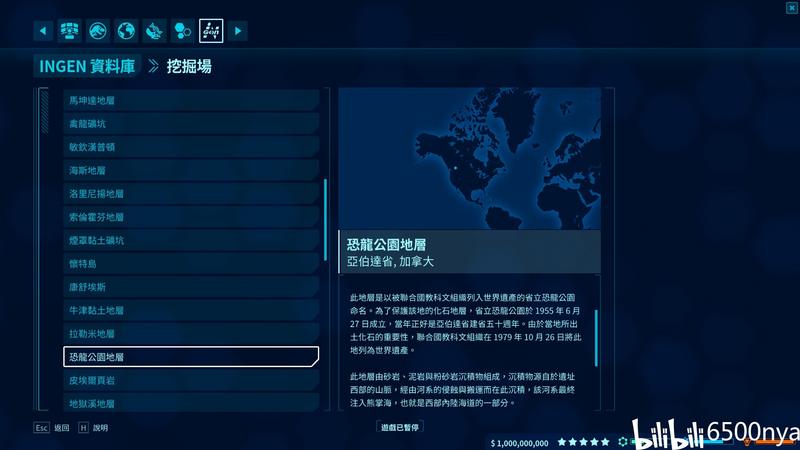Click the INGEN 資料庫 breadcrumb
The width and height of the screenshot is (800, 450).
pos(87,66)
